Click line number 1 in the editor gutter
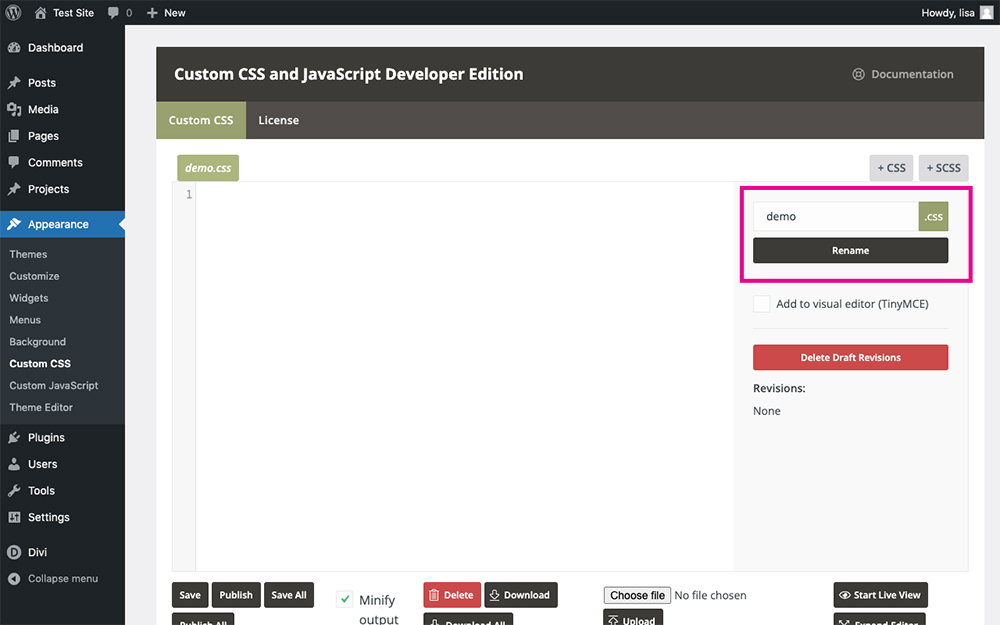The height and width of the screenshot is (625, 1000). [x=189, y=195]
